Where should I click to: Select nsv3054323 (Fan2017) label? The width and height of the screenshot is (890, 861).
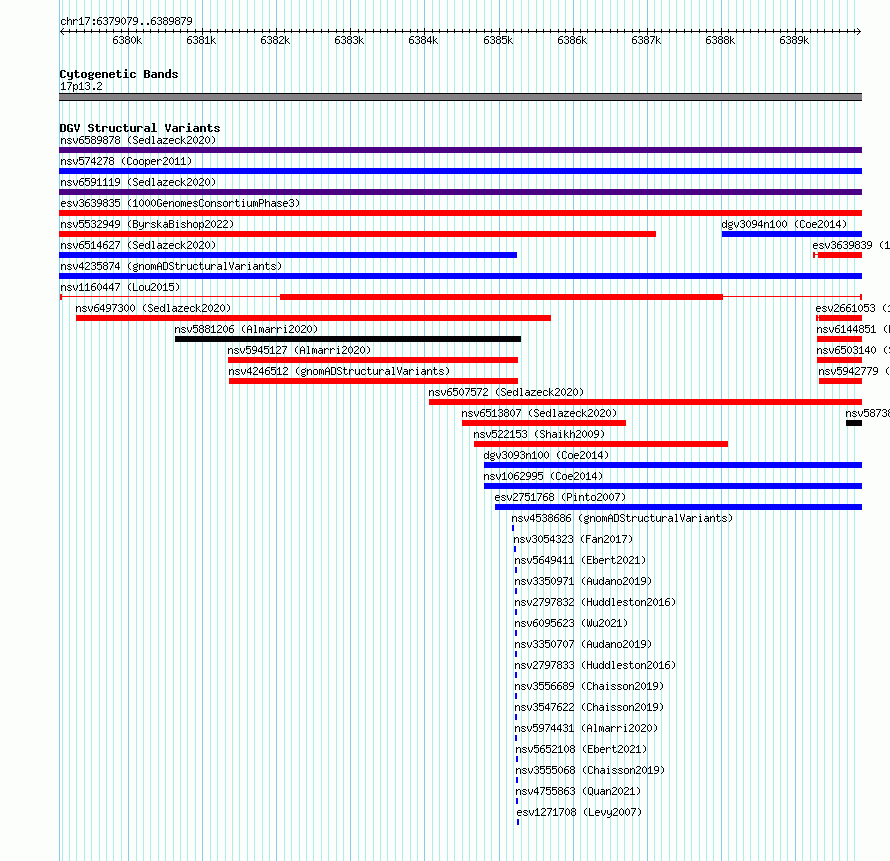tap(573, 539)
